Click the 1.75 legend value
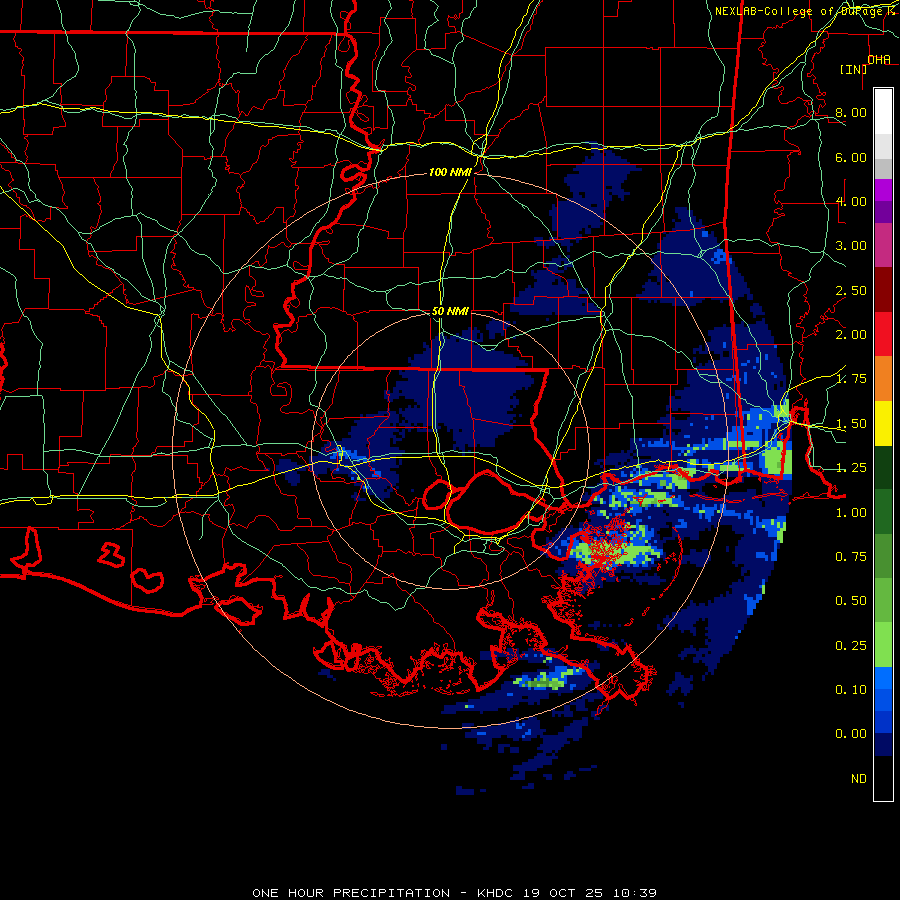 coord(851,379)
